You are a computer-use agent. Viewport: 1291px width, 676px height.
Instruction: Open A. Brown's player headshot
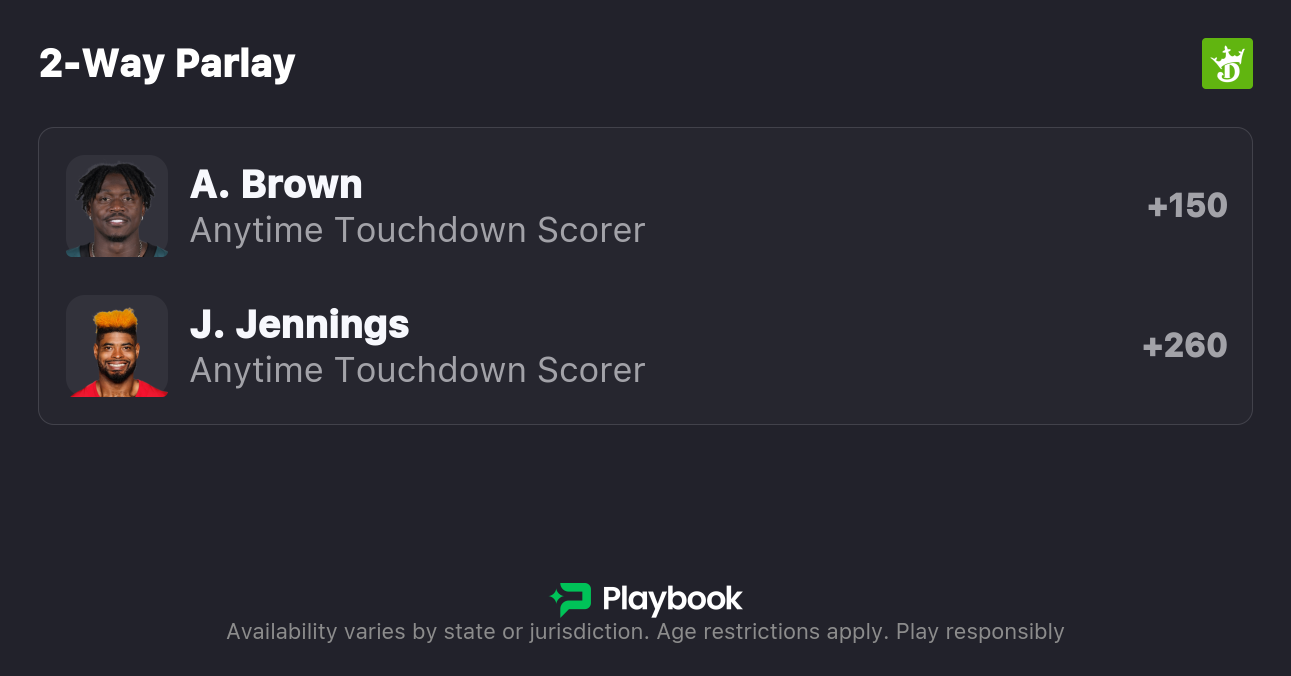tap(117, 206)
